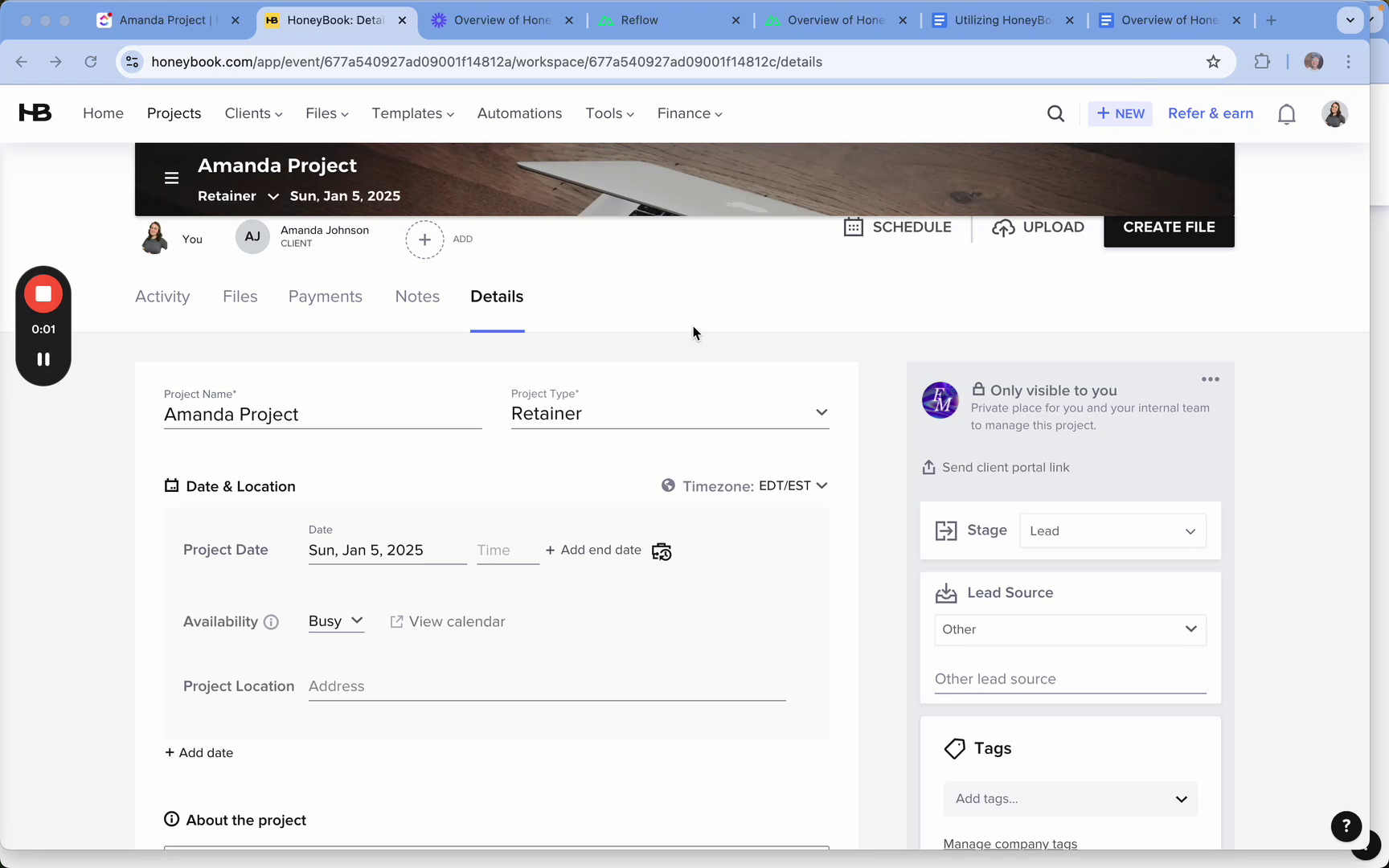The width and height of the screenshot is (1389, 868).
Task: Switch to the Payments tab
Action: [325, 297]
